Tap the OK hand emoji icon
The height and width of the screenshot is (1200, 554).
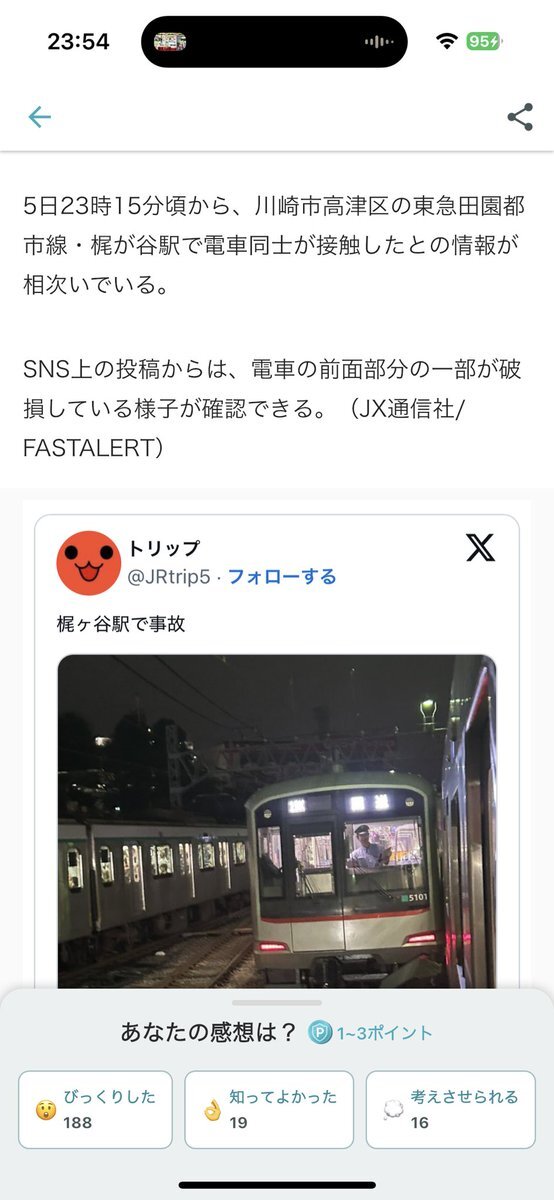pyautogui.click(x=211, y=1109)
